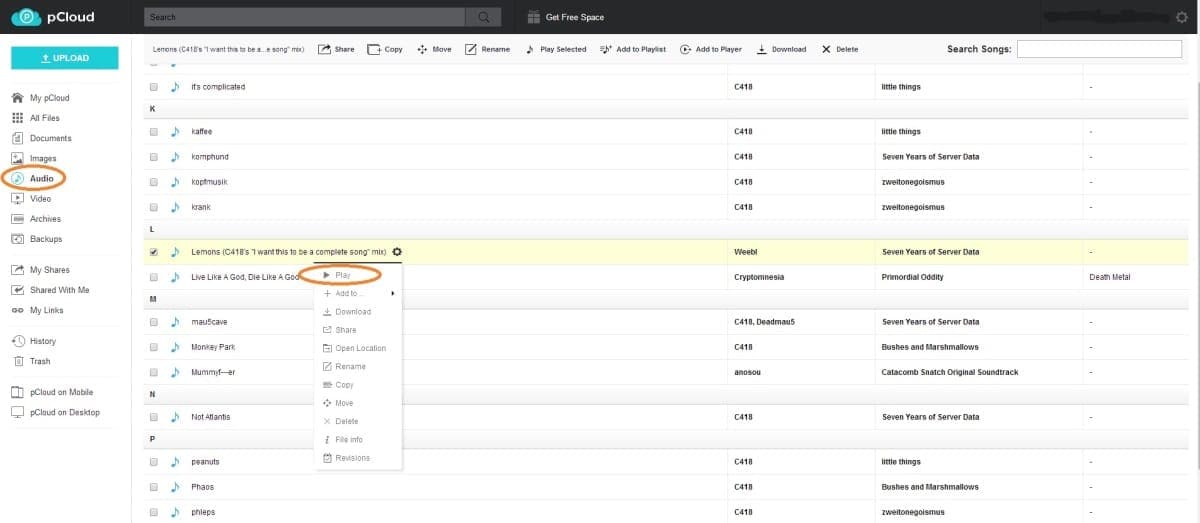
Task: Open the Audio section in the sidebar
Action: [33, 178]
